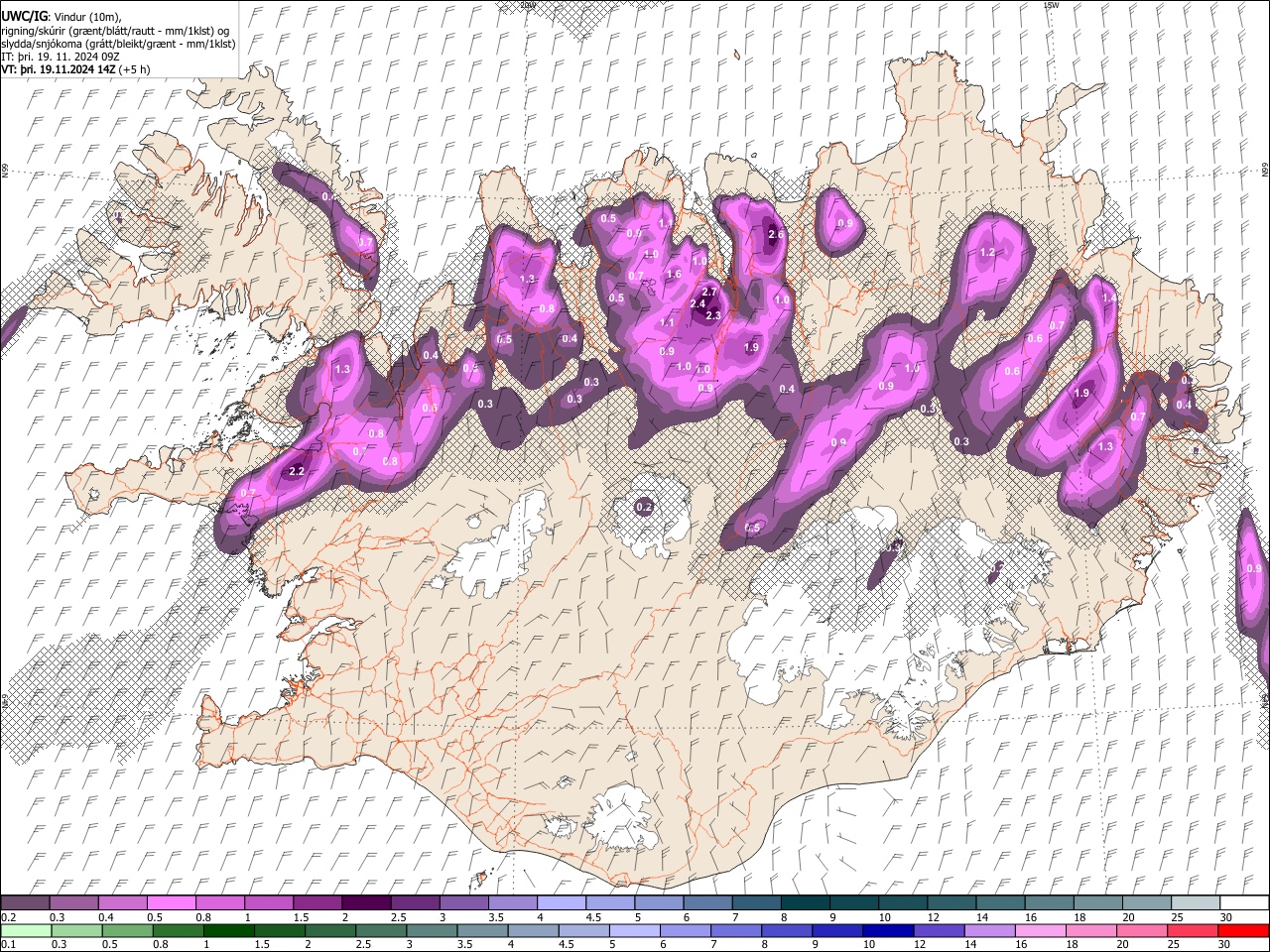1270x952 pixels.
Task: Pick the upper snow legend swatch for 4–4.5
Action: [x=560, y=903]
